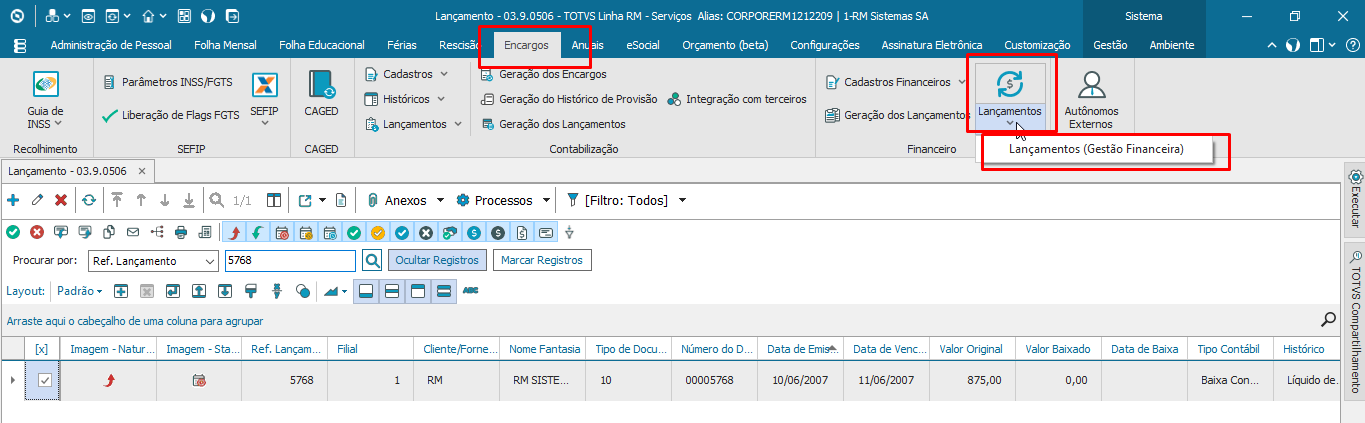Expand the Anexos dropdown arrow
Screen dimensions: 1365x423
[x=441, y=200]
